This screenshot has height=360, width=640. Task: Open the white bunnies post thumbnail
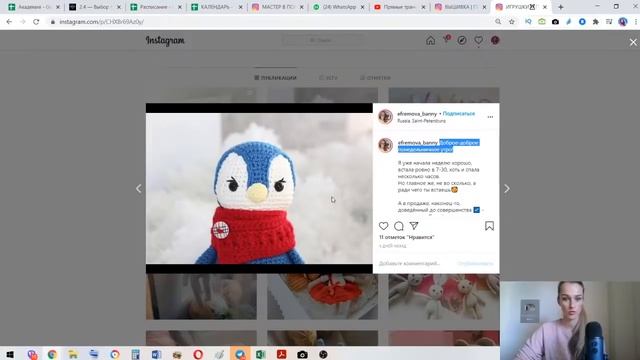click(x=444, y=296)
